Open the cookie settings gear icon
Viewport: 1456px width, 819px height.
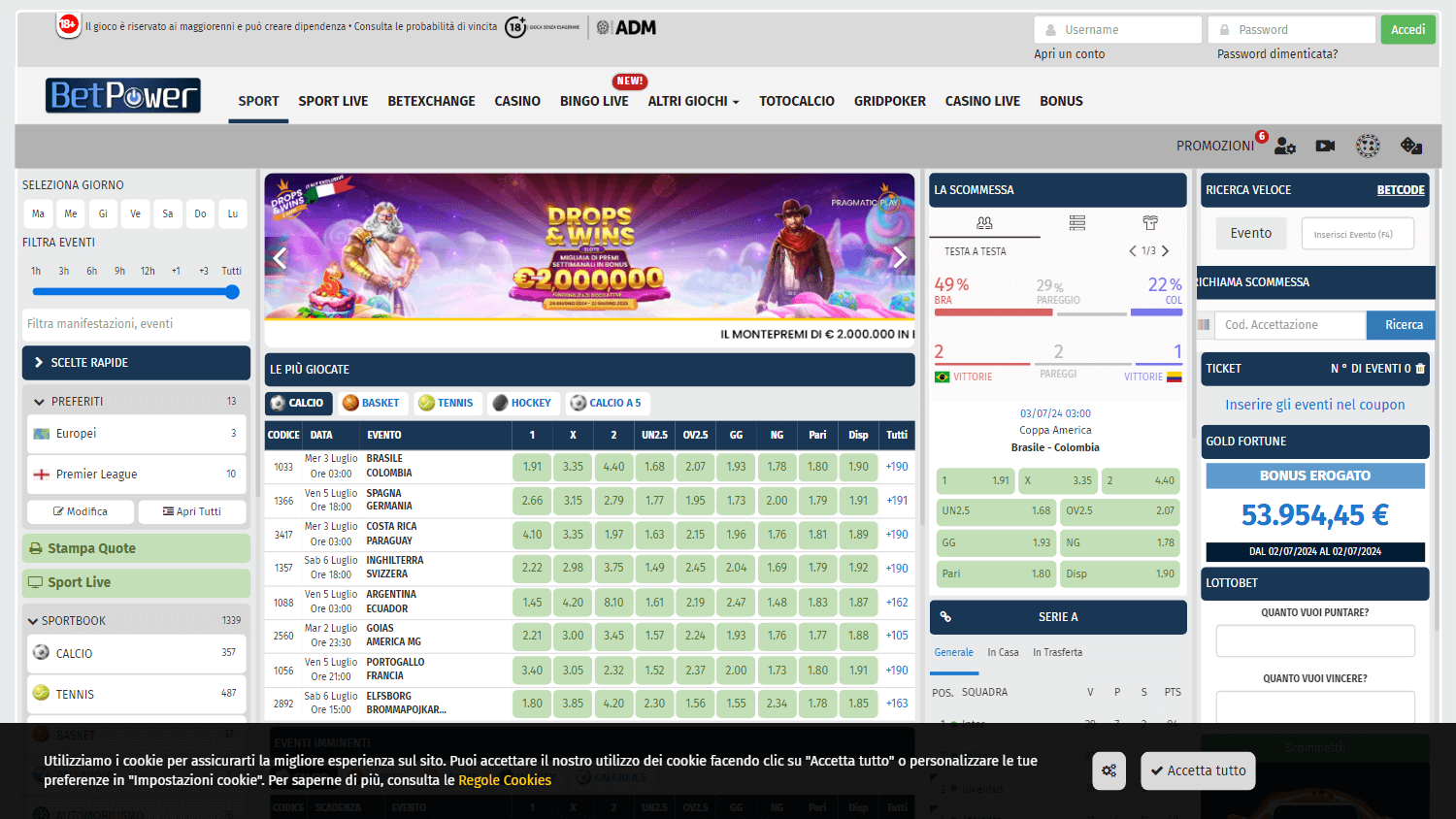pyautogui.click(x=1109, y=770)
